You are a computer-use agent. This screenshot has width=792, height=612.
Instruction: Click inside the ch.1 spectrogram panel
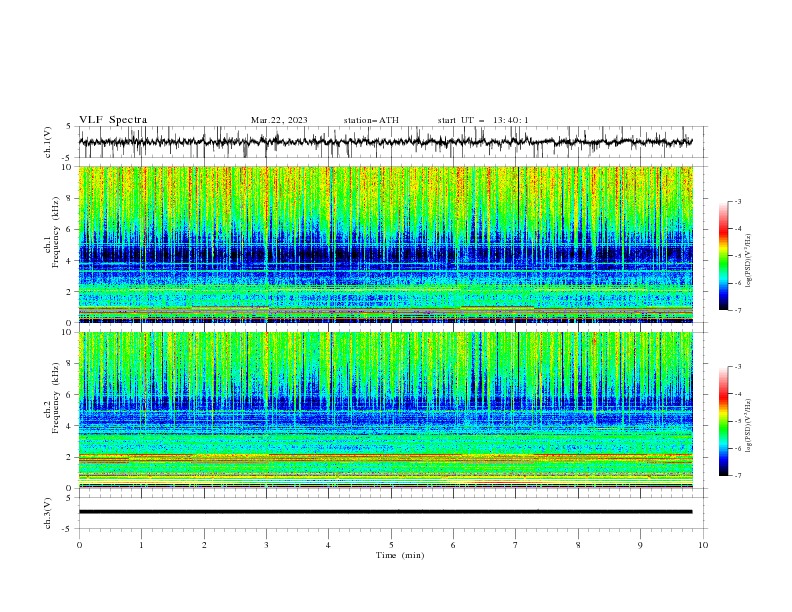pyautogui.click(x=386, y=244)
